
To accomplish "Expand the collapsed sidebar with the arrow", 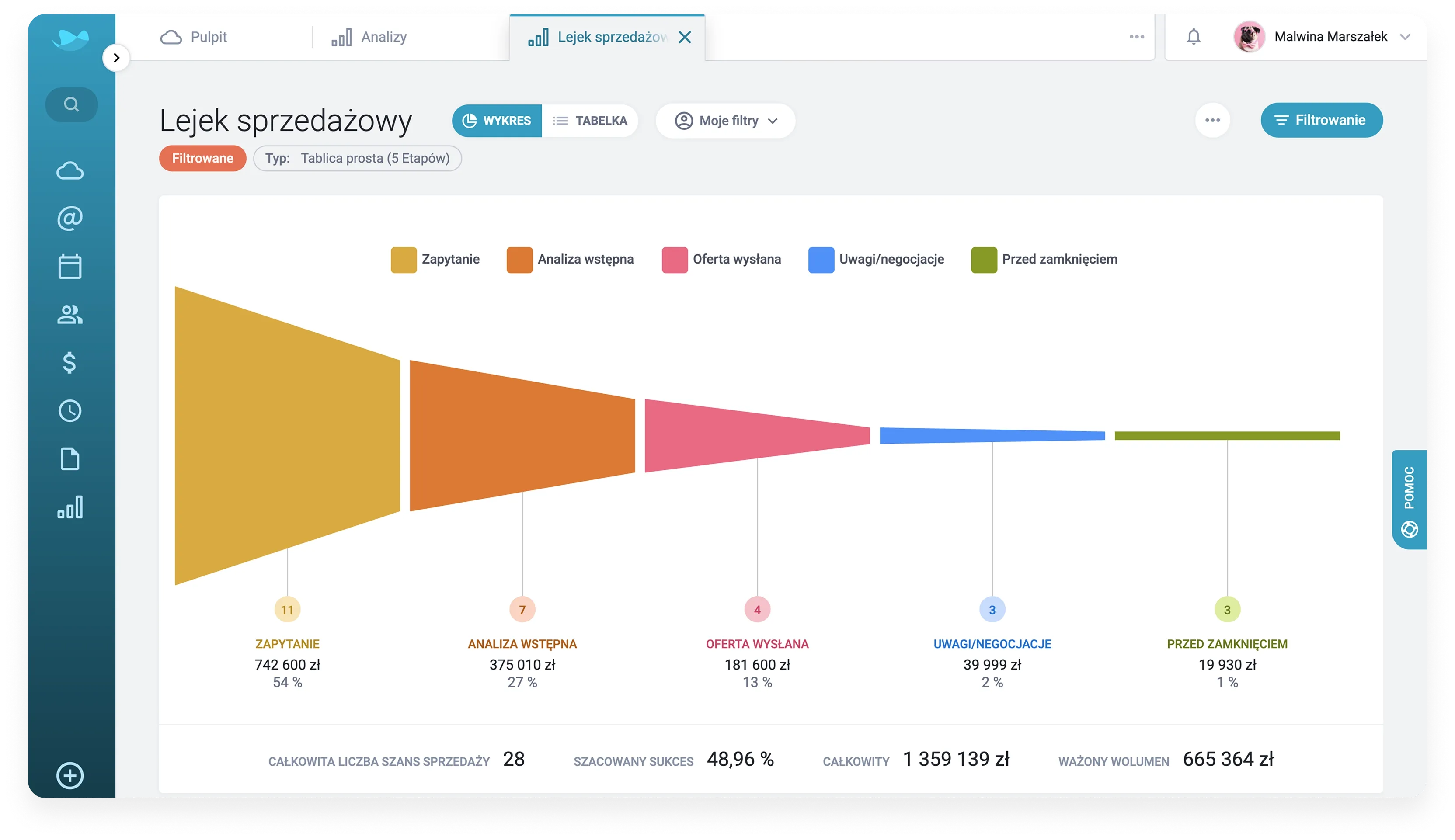I will (115, 58).
